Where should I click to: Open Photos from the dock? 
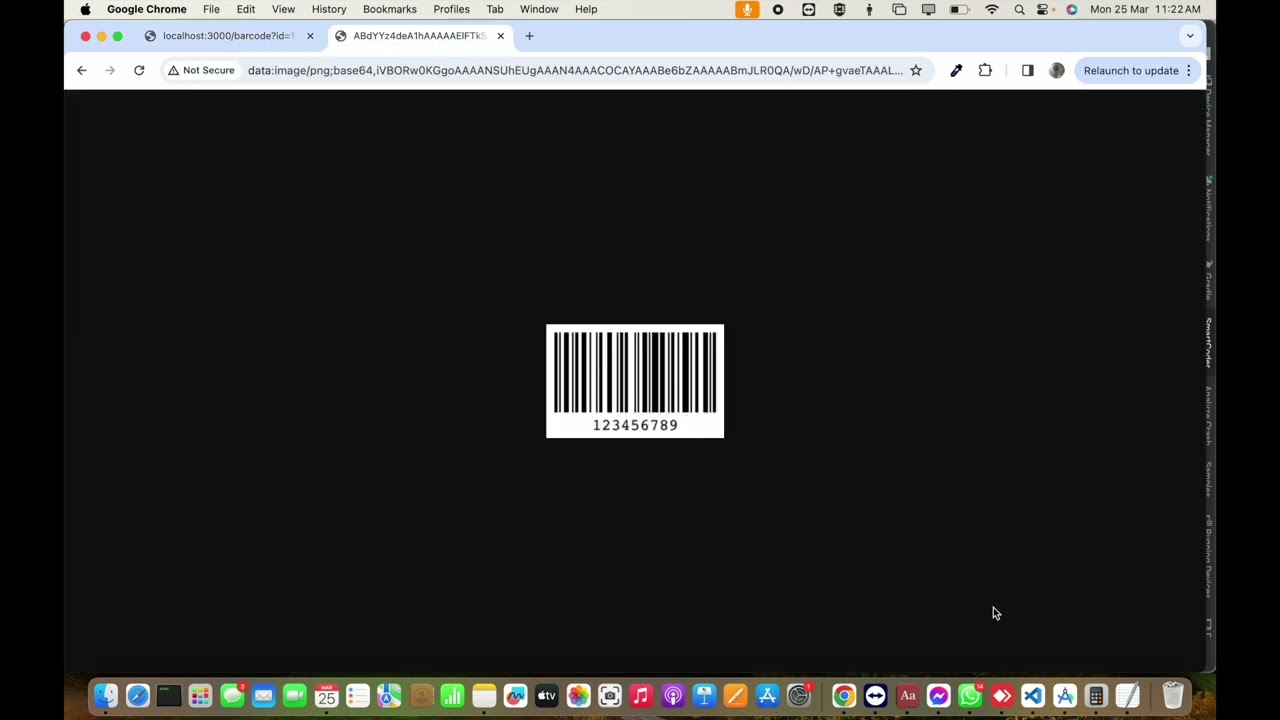(x=578, y=696)
